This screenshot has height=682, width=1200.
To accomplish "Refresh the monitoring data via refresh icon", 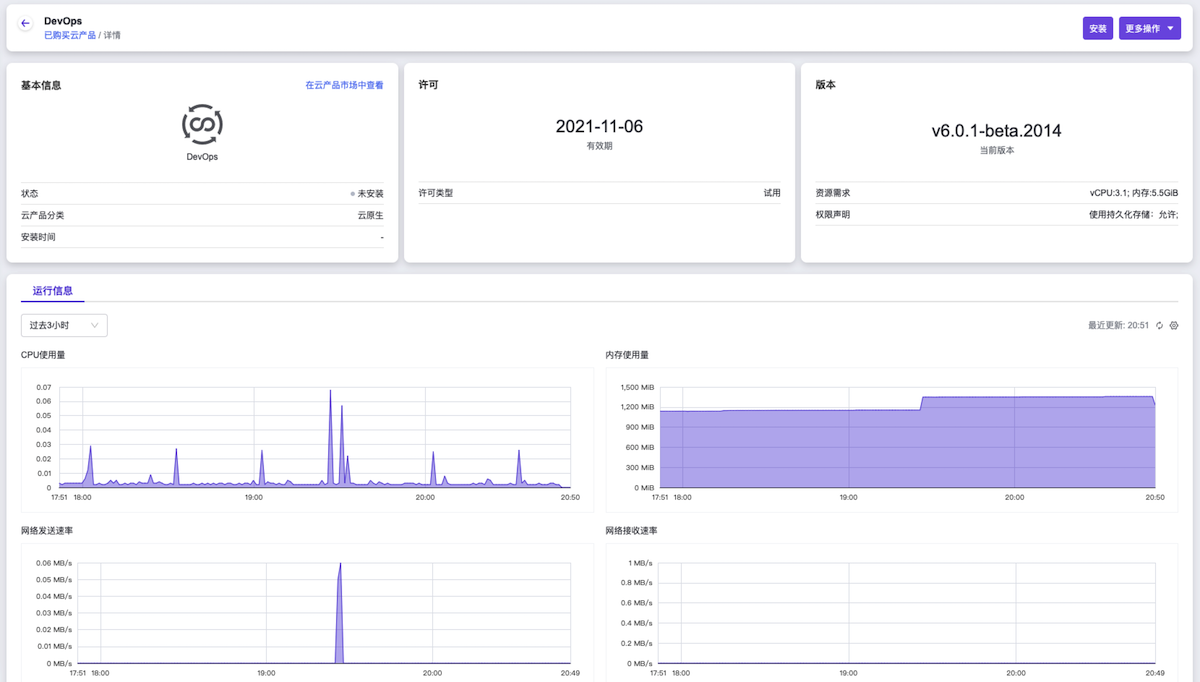I will coord(1160,326).
